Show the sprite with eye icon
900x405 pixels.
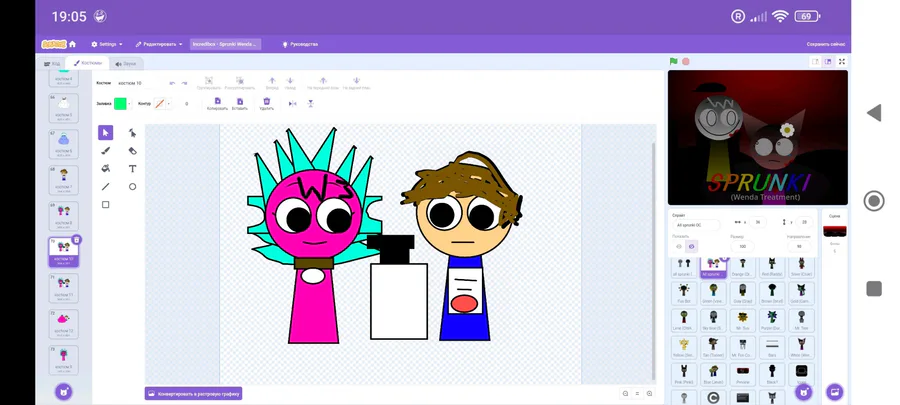coord(679,247)
